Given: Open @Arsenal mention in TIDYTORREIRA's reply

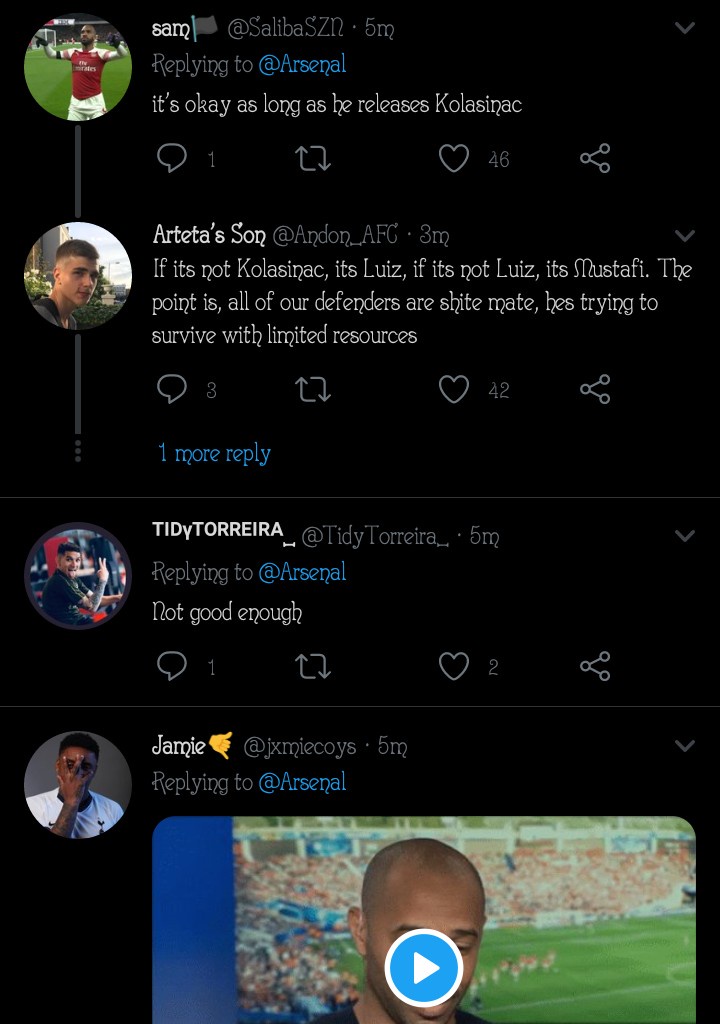Looking at the screenshot, I should pyautogui.click(x=302, y=572).
